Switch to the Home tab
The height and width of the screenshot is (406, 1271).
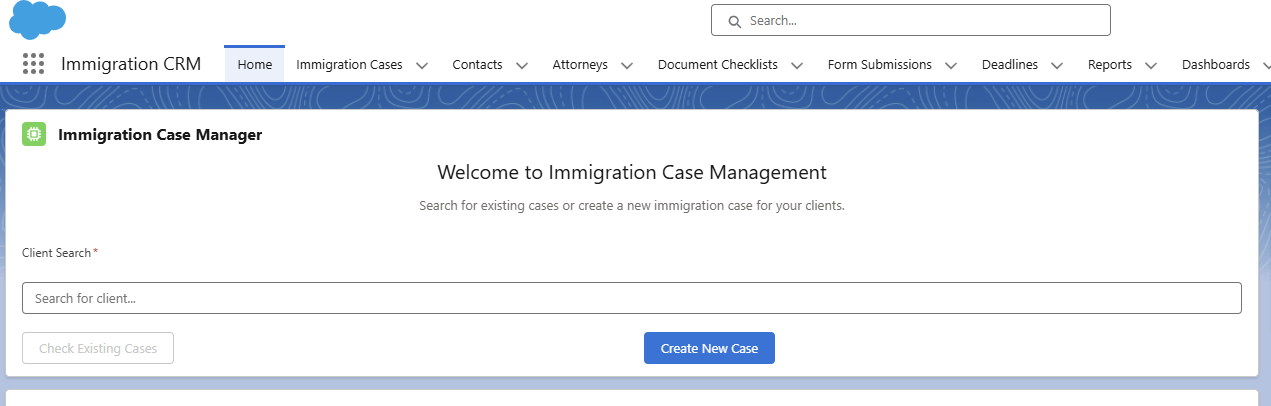255,64
